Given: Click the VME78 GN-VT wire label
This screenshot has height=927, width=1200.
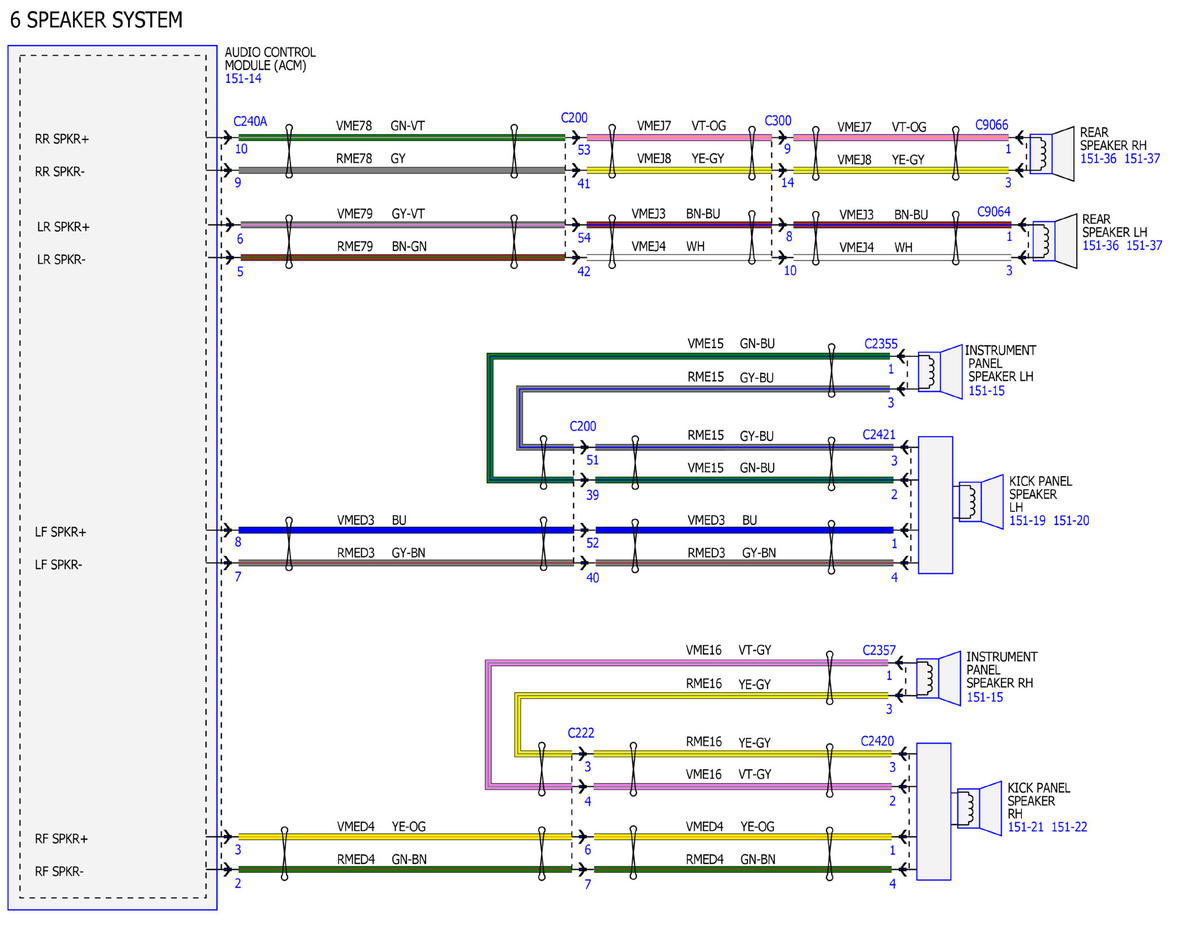Looking at the screenshot, I should [x=380, y=127].
